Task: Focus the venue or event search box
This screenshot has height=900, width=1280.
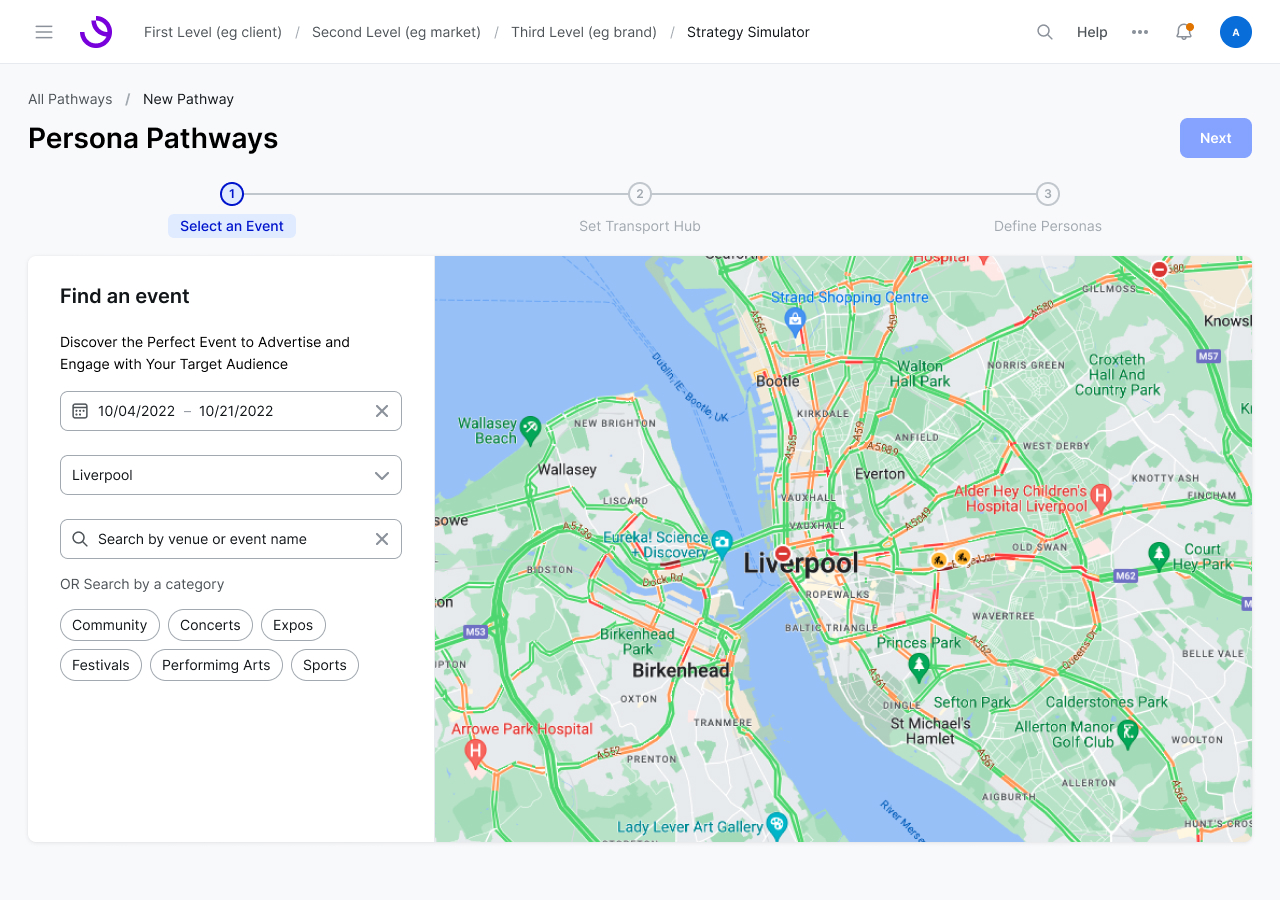Action: [231, 539]
